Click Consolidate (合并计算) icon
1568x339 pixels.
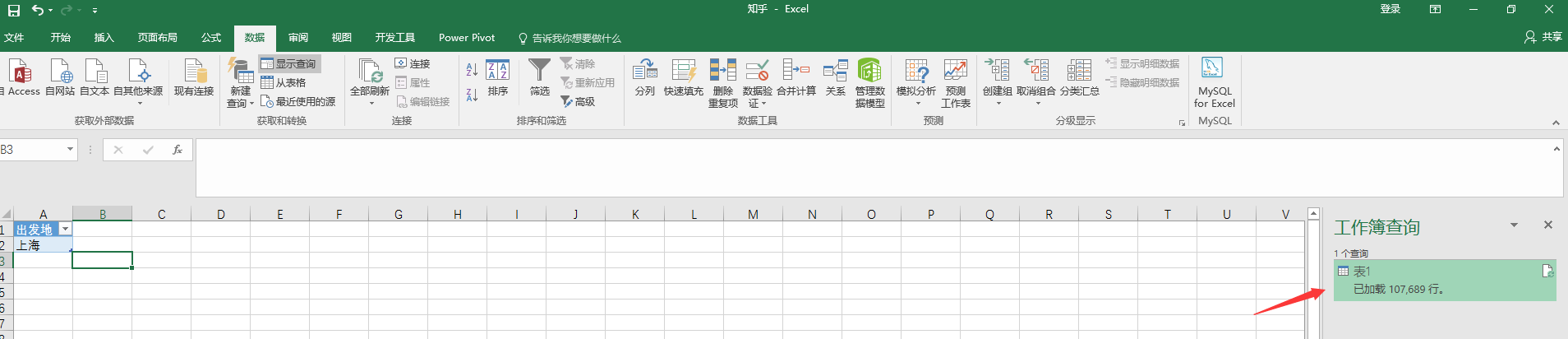[x=796, y=77]
